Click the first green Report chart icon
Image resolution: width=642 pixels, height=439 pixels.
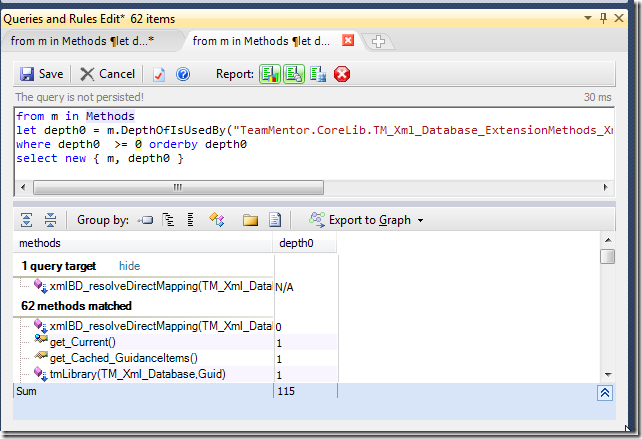270,74
